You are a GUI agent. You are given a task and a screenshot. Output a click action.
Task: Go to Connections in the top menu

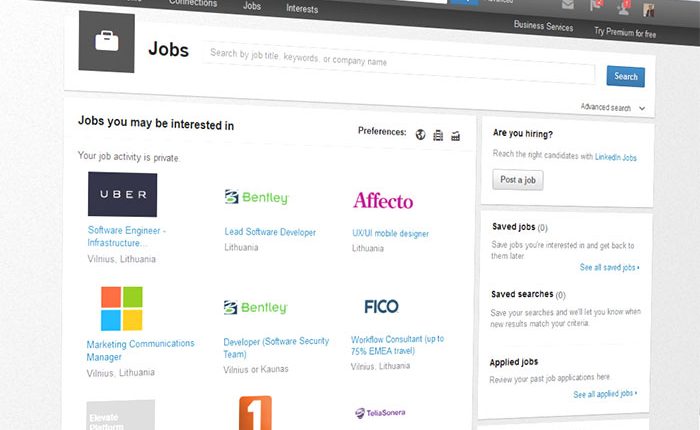click(x=192, y=4)
